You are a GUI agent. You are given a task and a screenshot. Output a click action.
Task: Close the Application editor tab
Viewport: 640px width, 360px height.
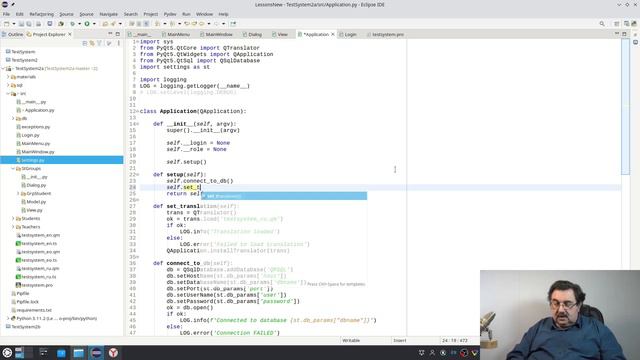[333, 35]
